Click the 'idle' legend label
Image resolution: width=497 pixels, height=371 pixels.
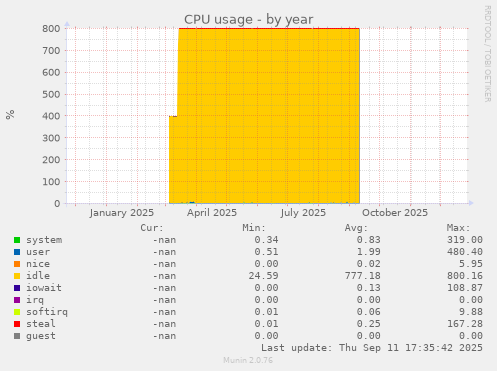pyautogui.click(x=38, y=276)
